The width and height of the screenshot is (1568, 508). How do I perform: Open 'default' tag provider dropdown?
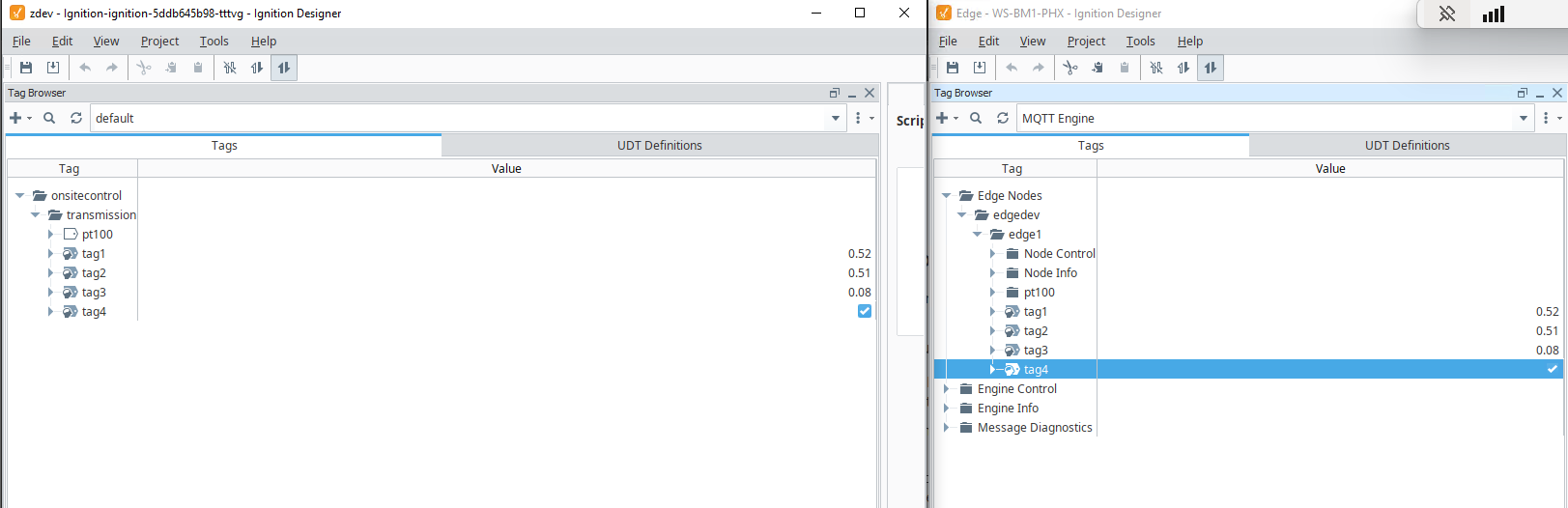(836, 118)
